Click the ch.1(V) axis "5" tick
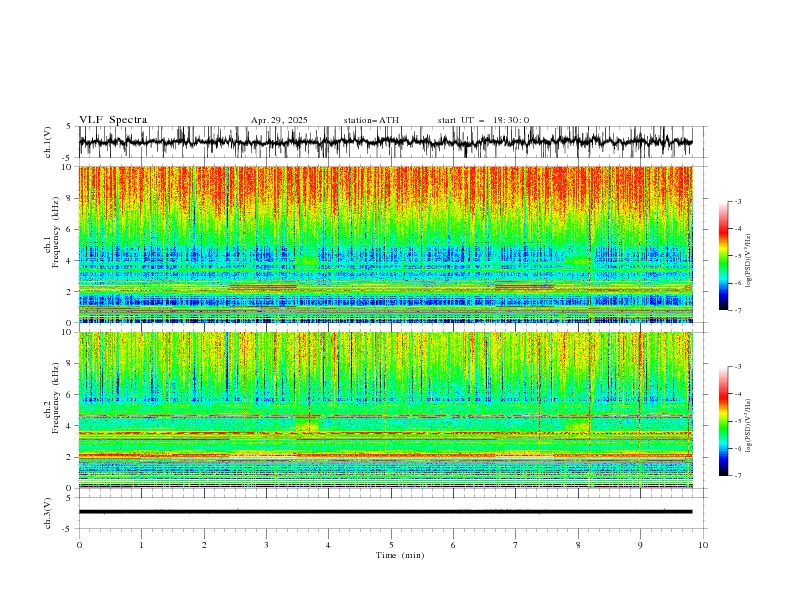Viewport: 792px width, 612px height. point(69,126)
